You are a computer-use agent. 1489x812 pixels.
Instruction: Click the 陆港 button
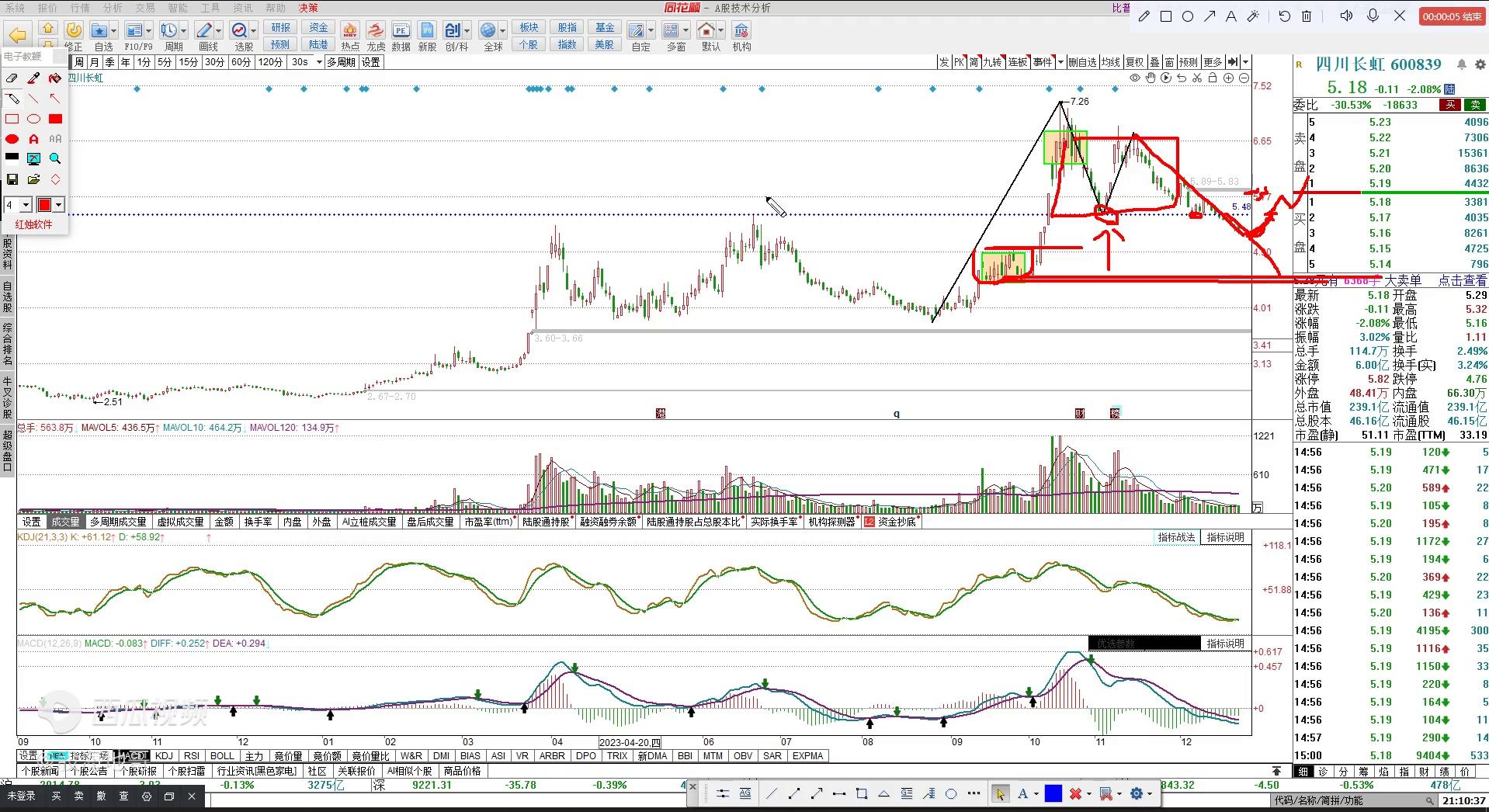pos(318,44)
